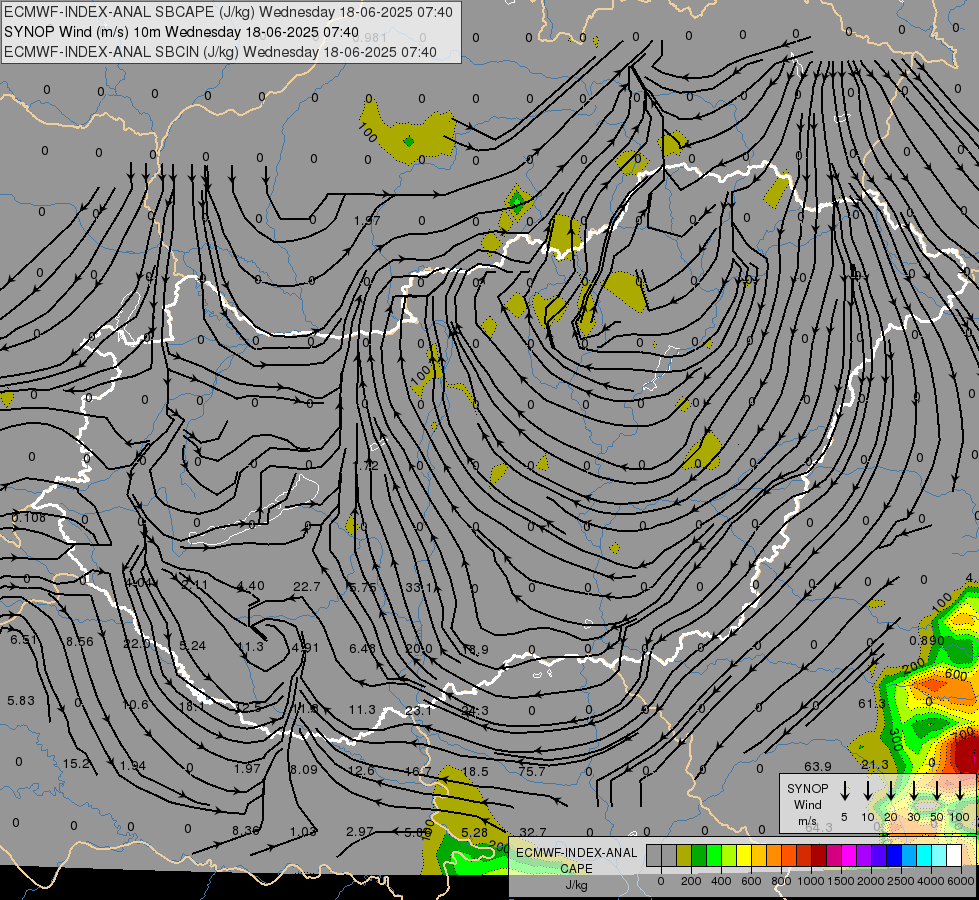Click the 100 m/s wind arrow in SYNOP legend
Image resolution: width=979 pixels, height=900 pixels.
pos(960,791)
